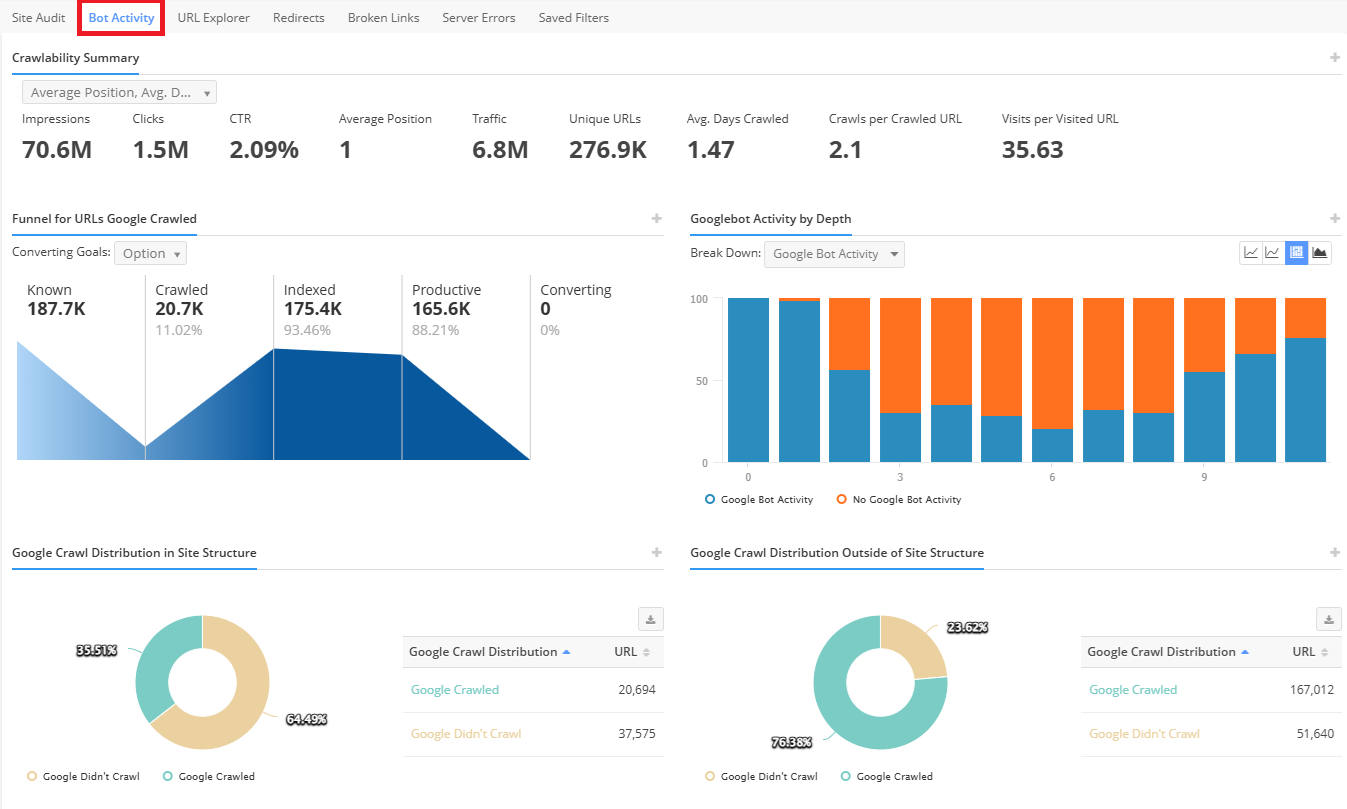1347x809 pixels.
Task: Click plus icon on Funnel for URLs panel
Action: click(x=656, y=219)
